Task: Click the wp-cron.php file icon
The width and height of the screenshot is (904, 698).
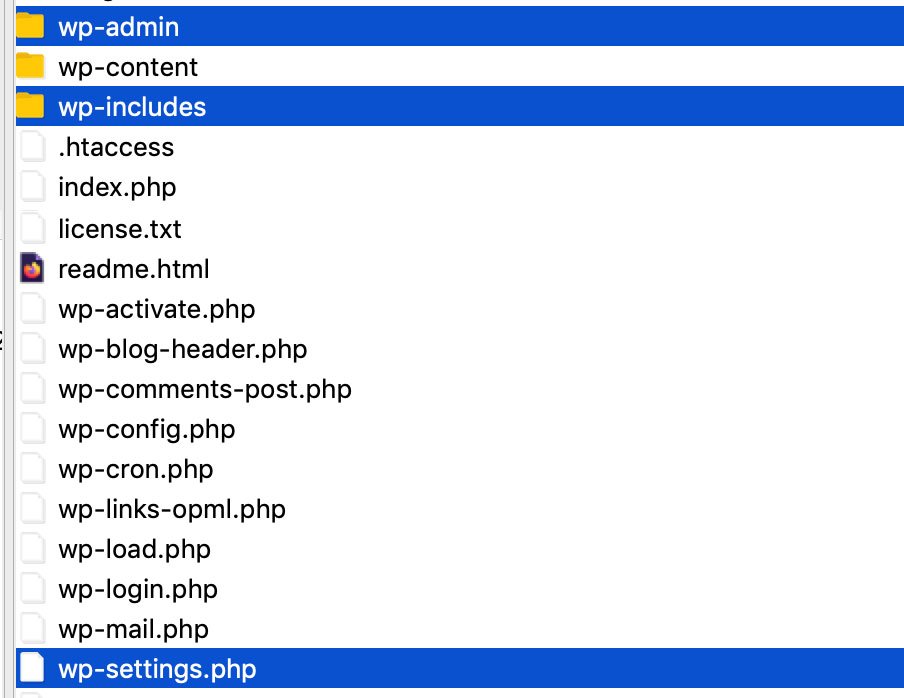Action: [32, 468]
